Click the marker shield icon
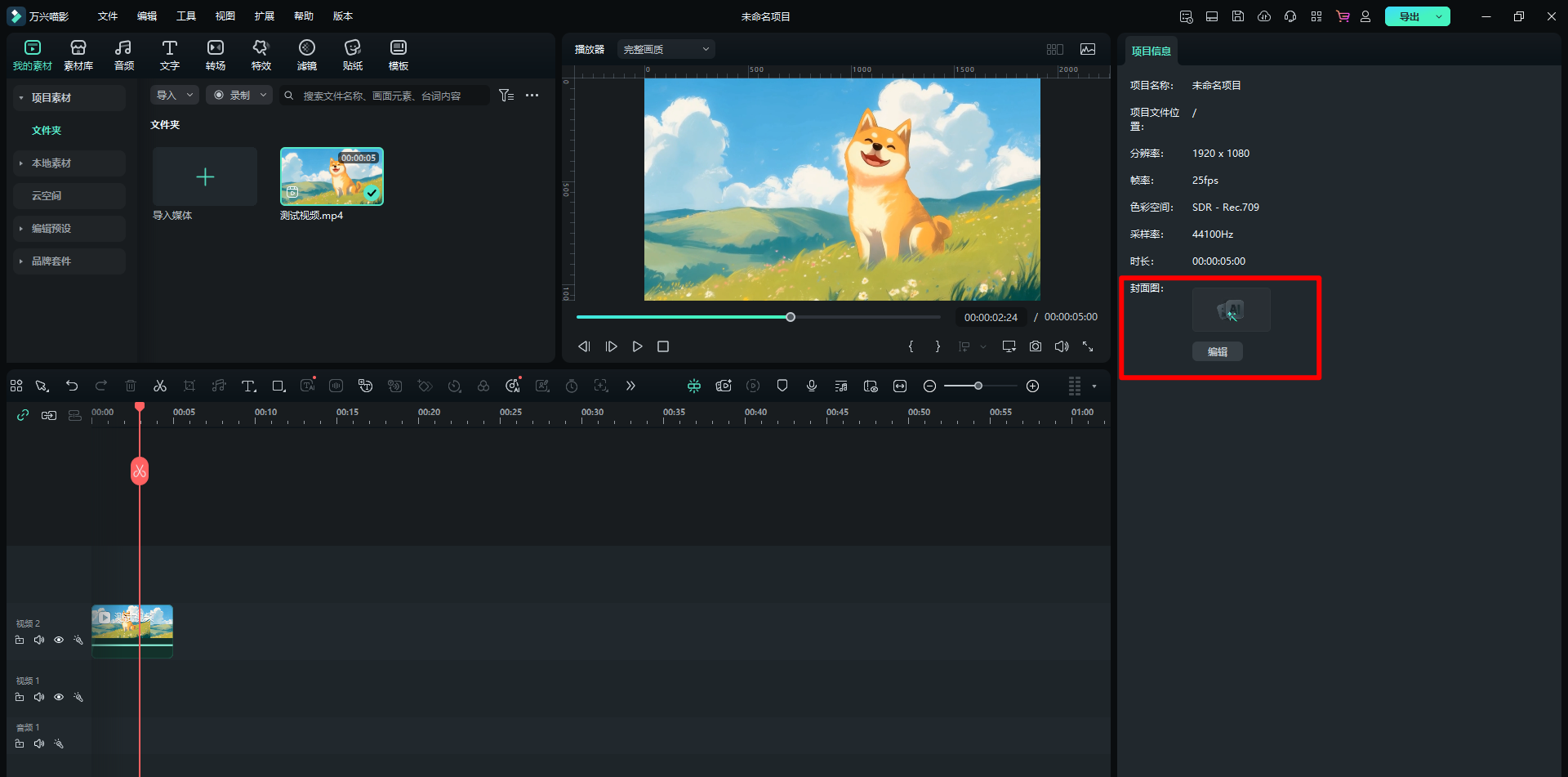 pyautogui.click(x=782, y=386)
